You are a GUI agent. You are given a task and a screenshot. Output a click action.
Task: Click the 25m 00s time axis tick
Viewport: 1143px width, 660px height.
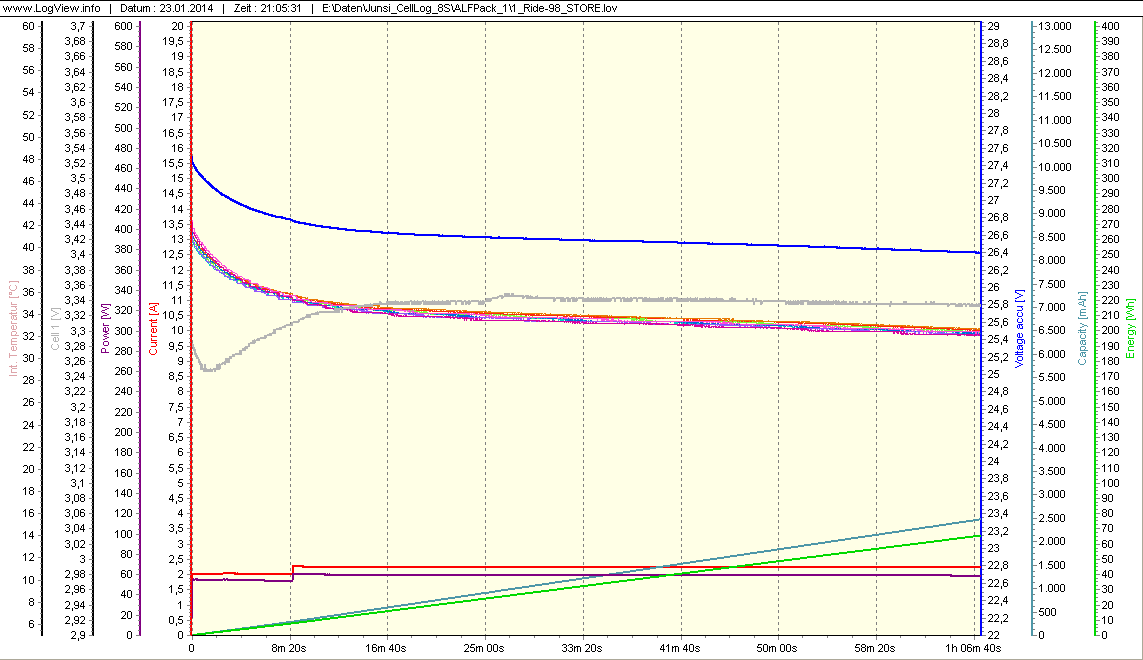[485, 649]
